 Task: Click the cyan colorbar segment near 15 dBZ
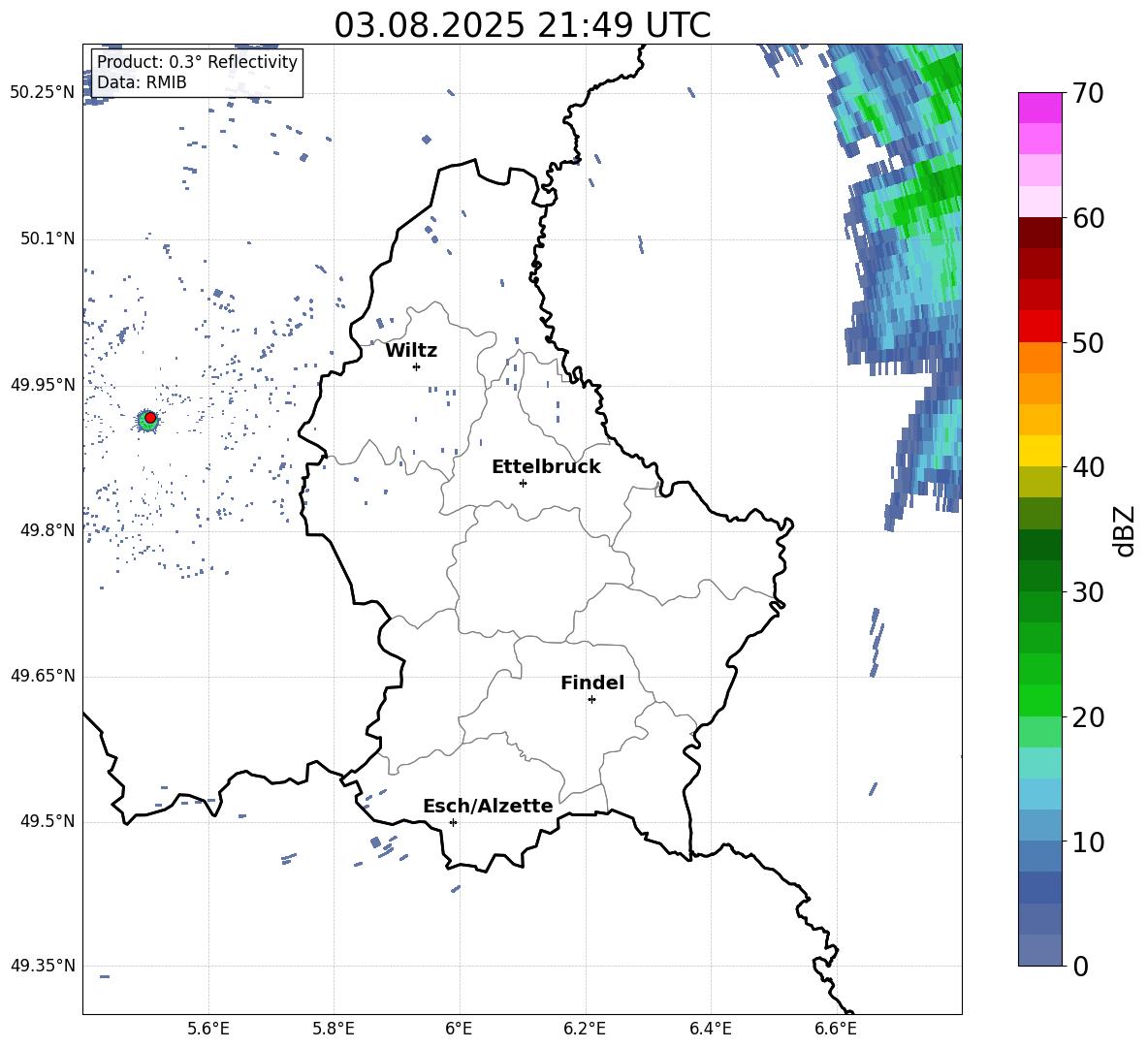pyautogui.click(x=1039, y=763)
